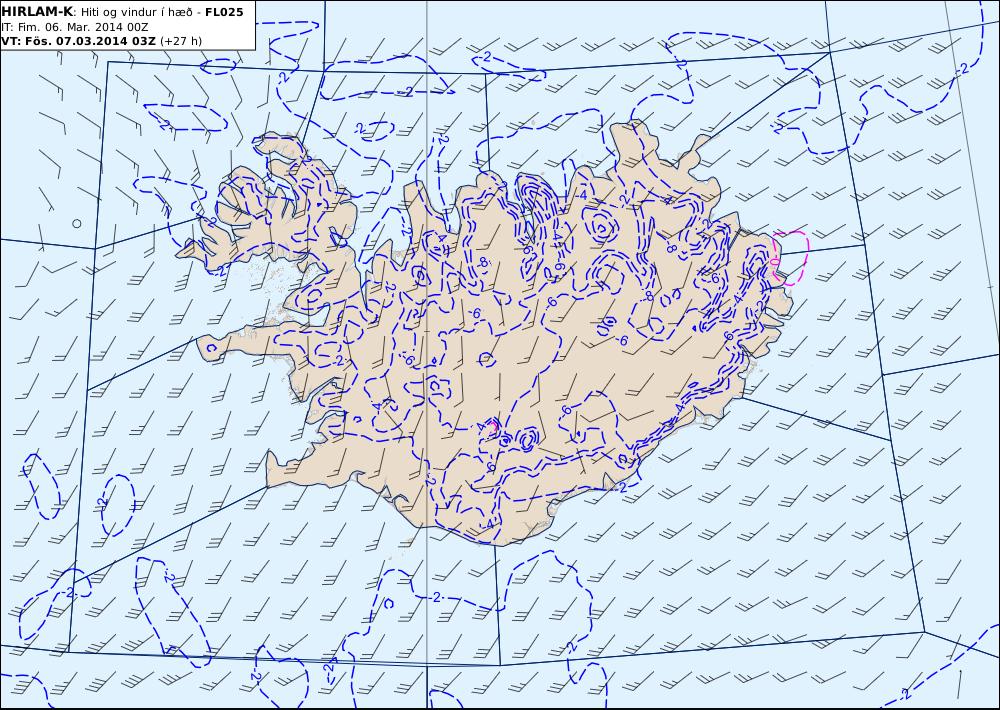Click the 'IT: Fim. 06. Mar. 2014 00Z' line
This screenshot has width=1000, height=710.
point(75,27)
